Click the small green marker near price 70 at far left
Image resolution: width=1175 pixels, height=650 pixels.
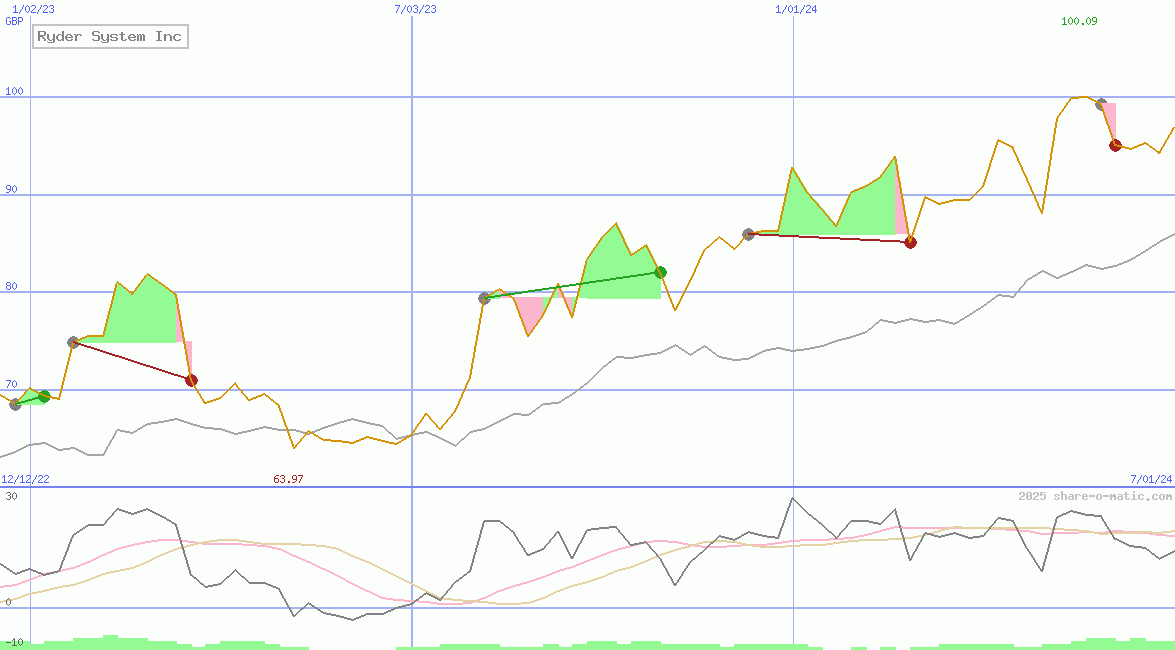(44, 396)
